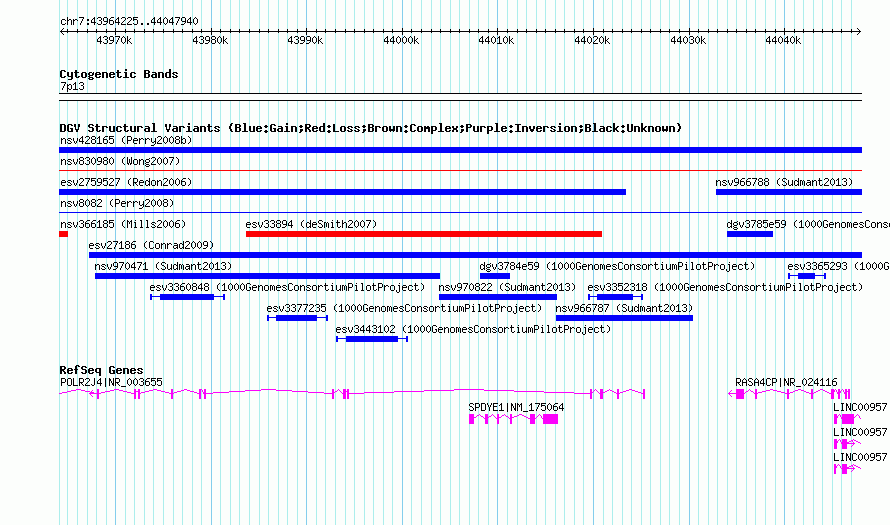Click the 43970k ruler tick label
The image size is (890, 525).
[x=114, y=40]
